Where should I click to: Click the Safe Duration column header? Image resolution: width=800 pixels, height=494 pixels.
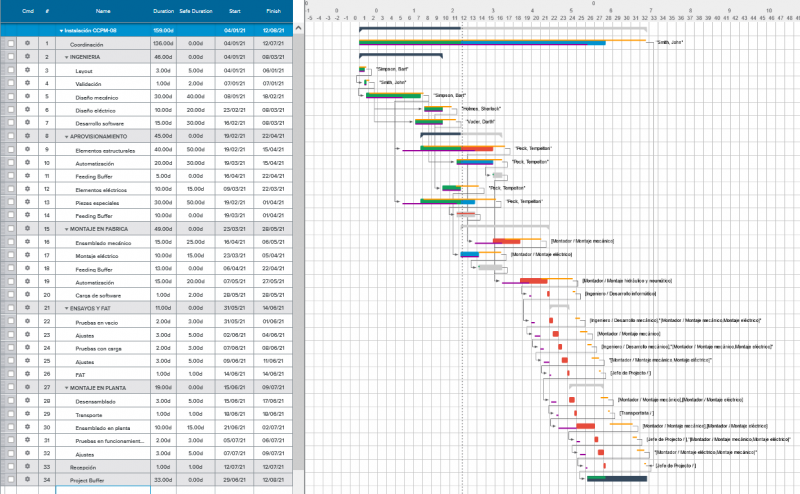pos(196,11)
